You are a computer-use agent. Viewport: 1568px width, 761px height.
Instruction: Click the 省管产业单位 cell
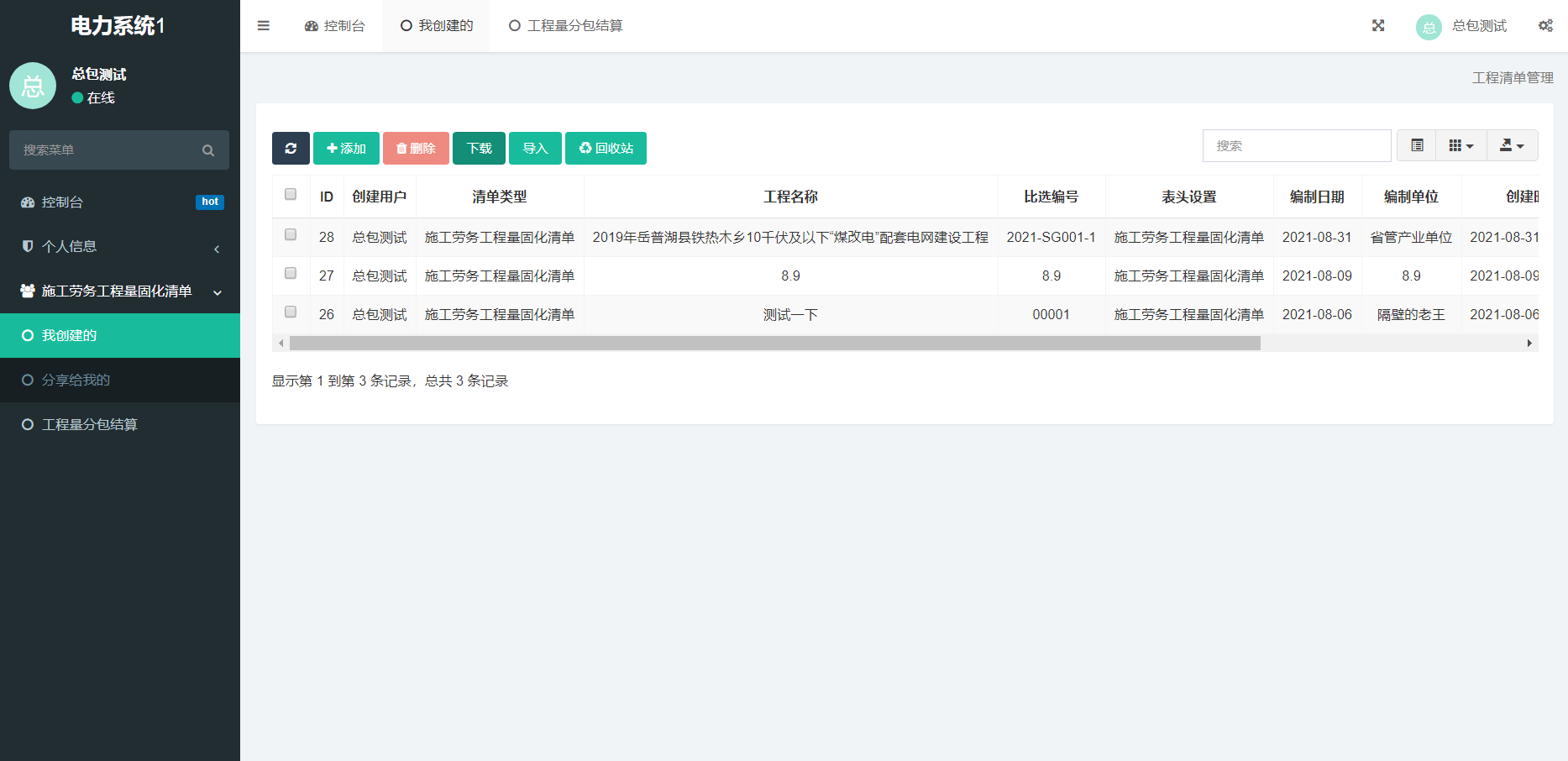[x=1411, y=238]
